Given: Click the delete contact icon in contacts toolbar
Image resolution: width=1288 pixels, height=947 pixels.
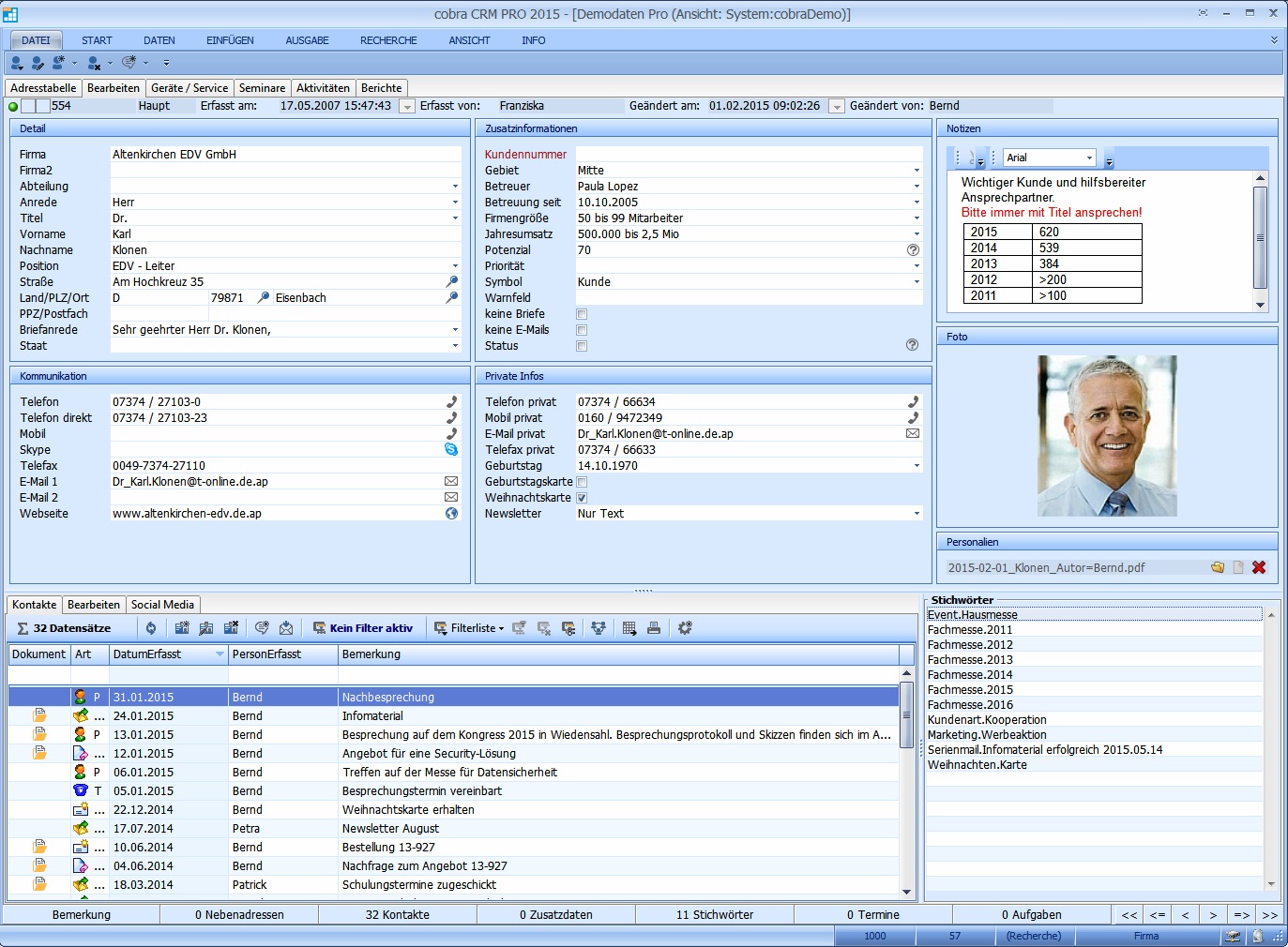Looking at the screenshot, I should [x=231, y=628].
